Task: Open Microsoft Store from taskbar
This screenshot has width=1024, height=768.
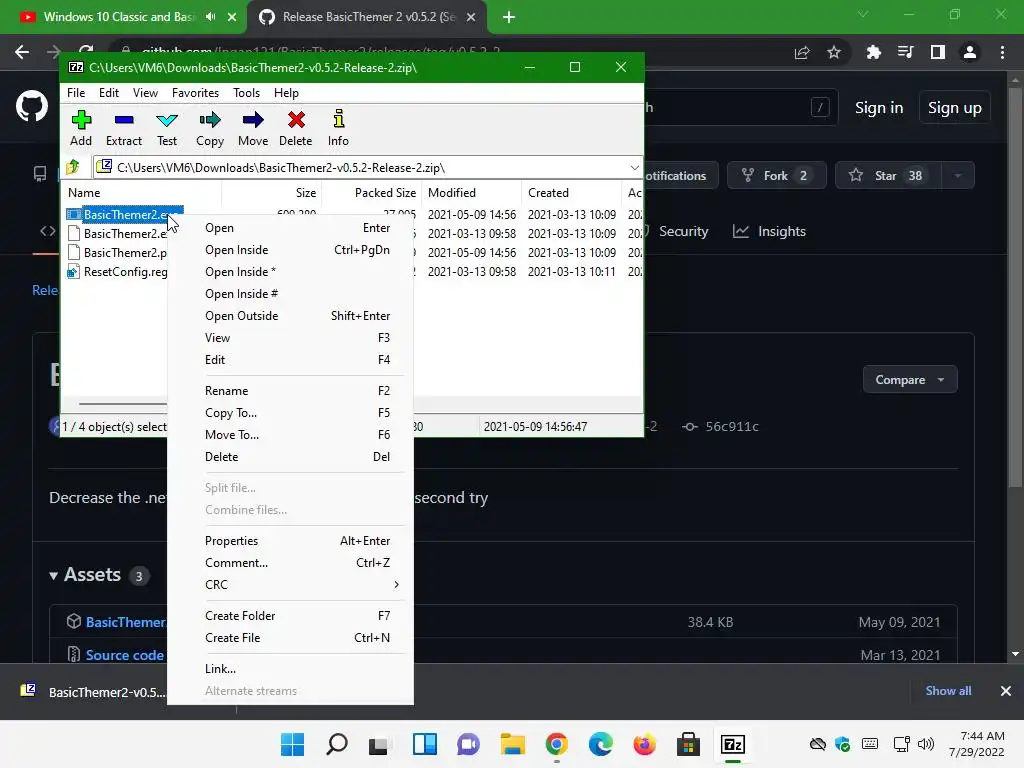Action: (x=688, y=744)
